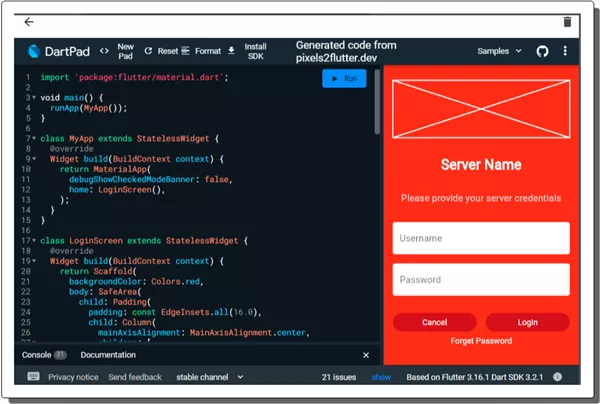Click the Password input field
Screen dimensions: 600x404
pyautogui.click(x=481, y=279)
